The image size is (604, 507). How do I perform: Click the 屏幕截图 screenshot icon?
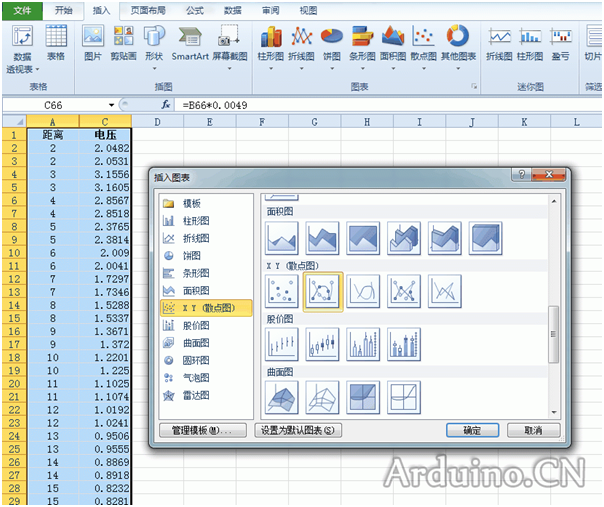click(x=233, y=45)
